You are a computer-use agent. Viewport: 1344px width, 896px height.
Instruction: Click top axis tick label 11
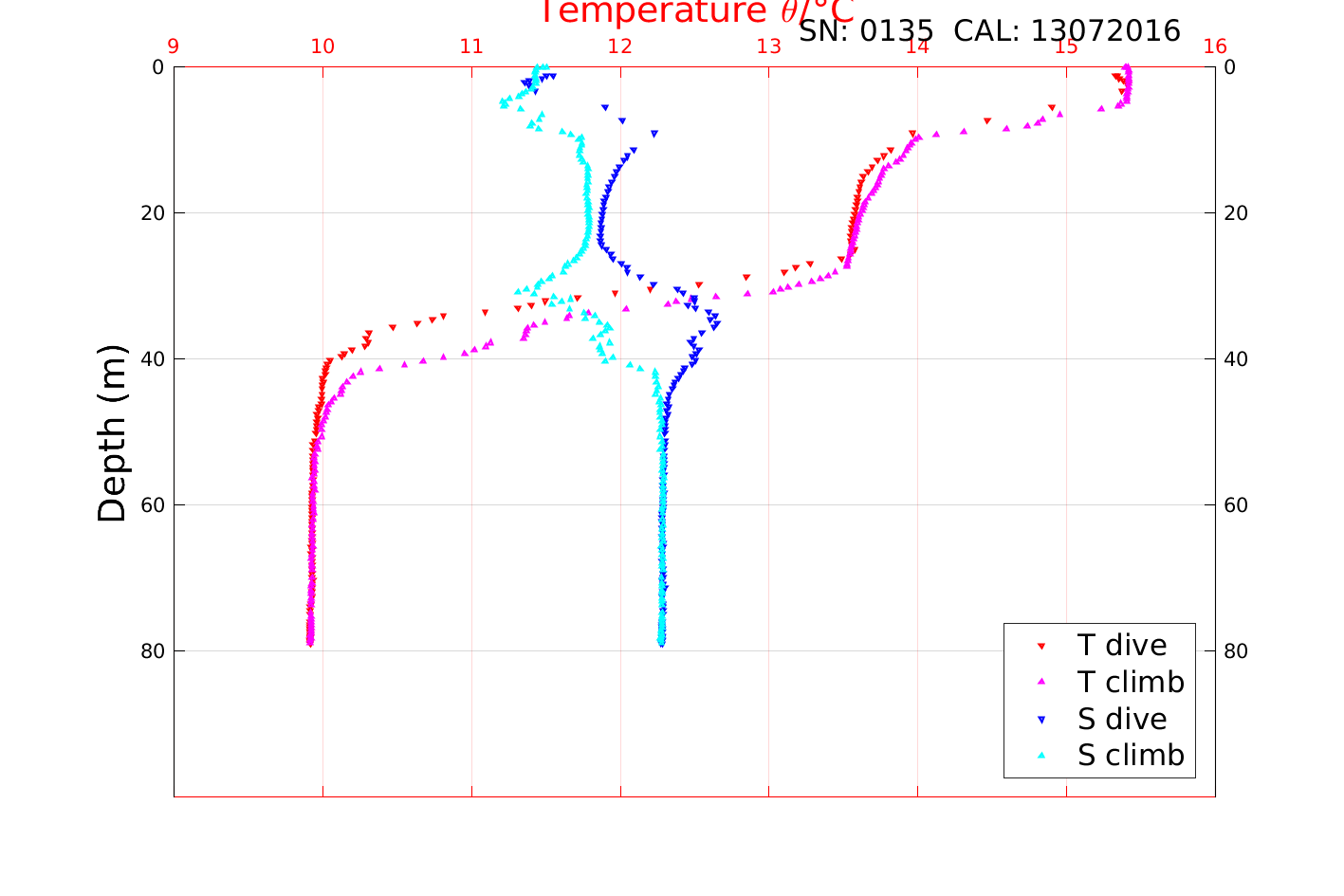coord(471,46)
